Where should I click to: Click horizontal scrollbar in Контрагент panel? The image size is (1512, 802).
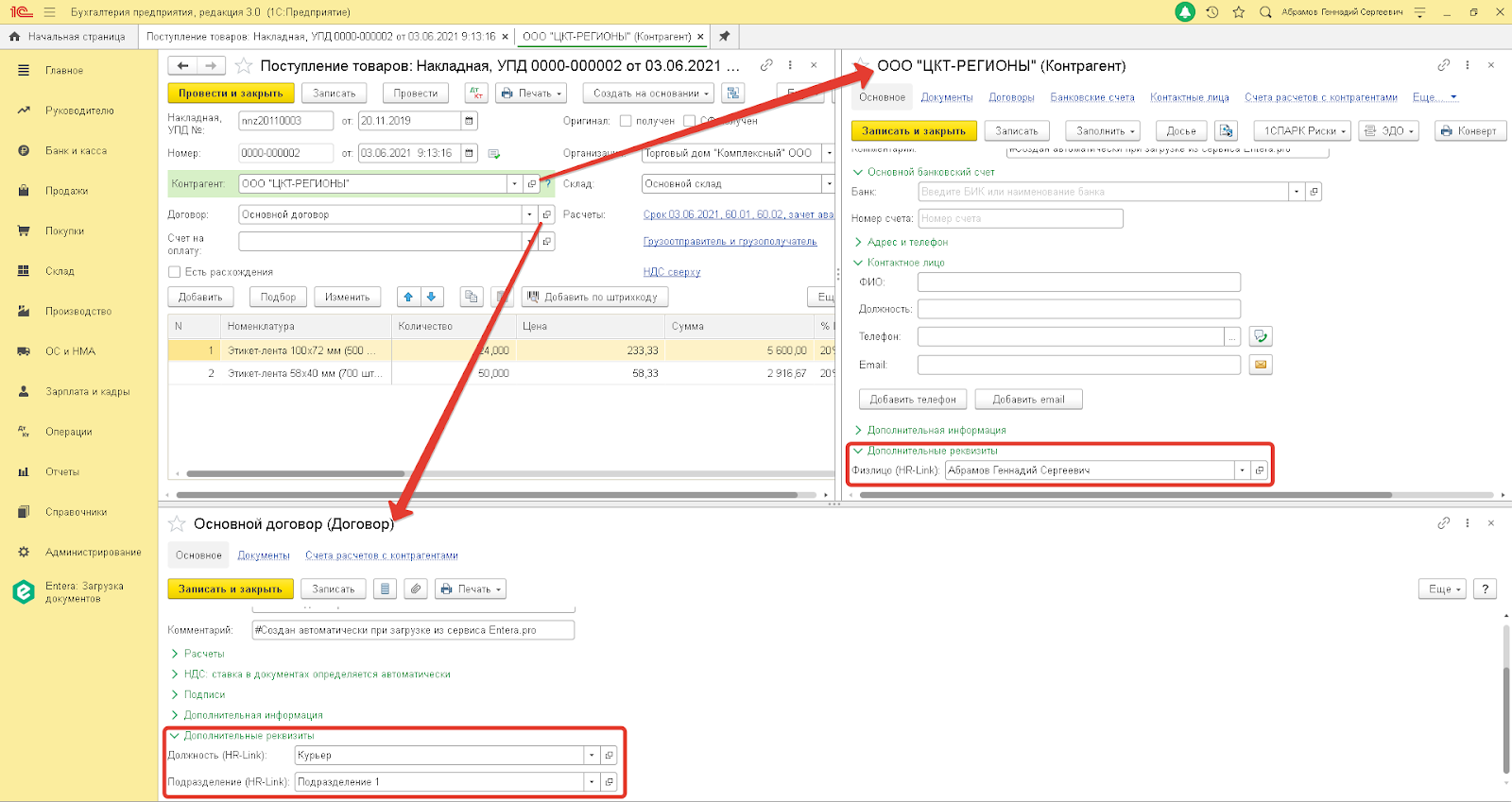1125,495
